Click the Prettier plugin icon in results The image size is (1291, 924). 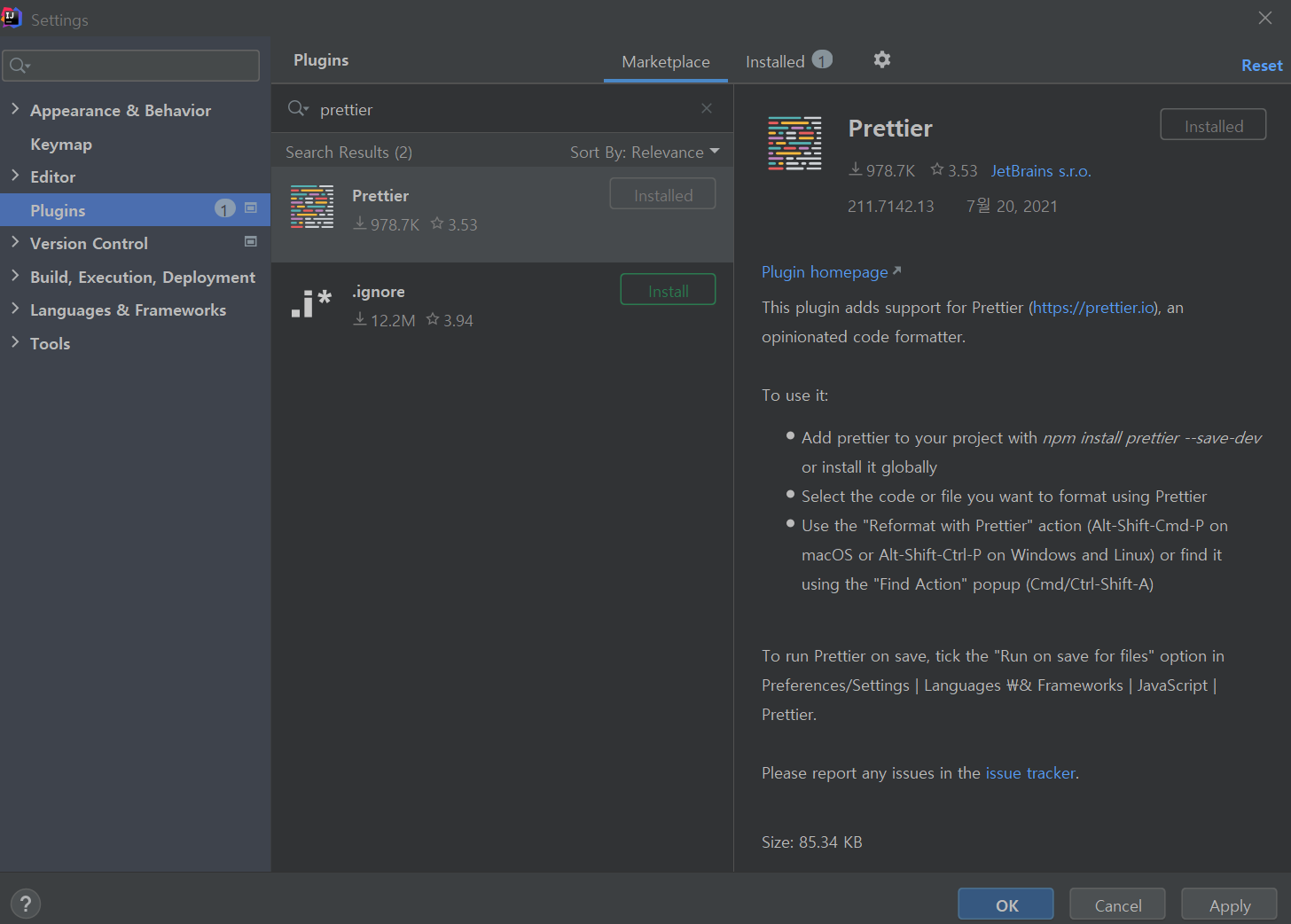[312, 207]
